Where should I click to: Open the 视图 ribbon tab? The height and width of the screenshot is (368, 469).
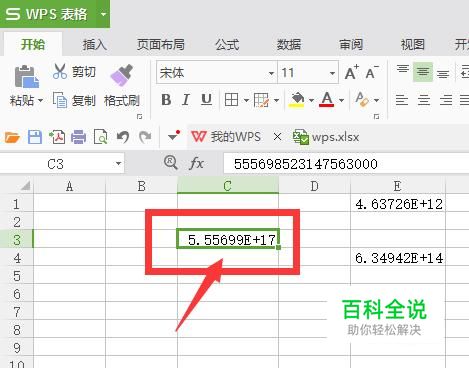(413, 44)
